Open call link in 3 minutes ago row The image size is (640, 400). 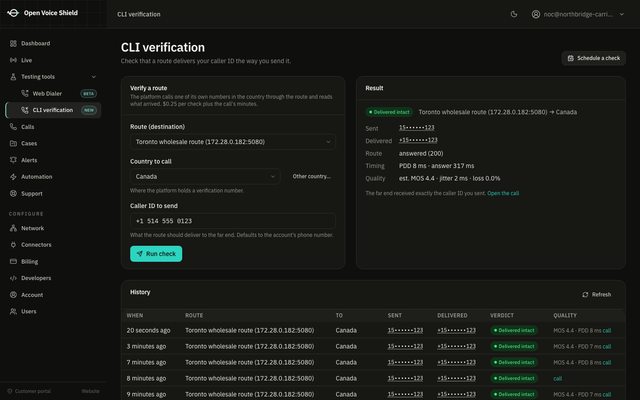607,347
